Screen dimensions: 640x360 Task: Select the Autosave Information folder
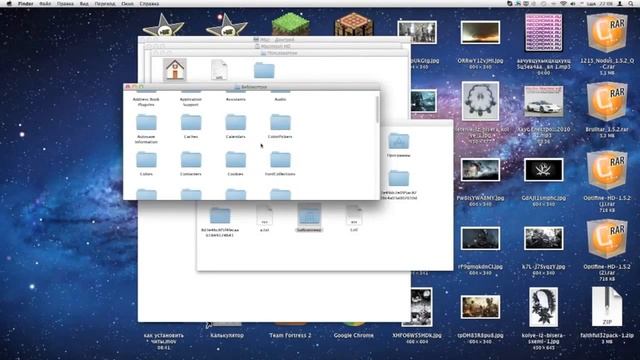[146, 122]
